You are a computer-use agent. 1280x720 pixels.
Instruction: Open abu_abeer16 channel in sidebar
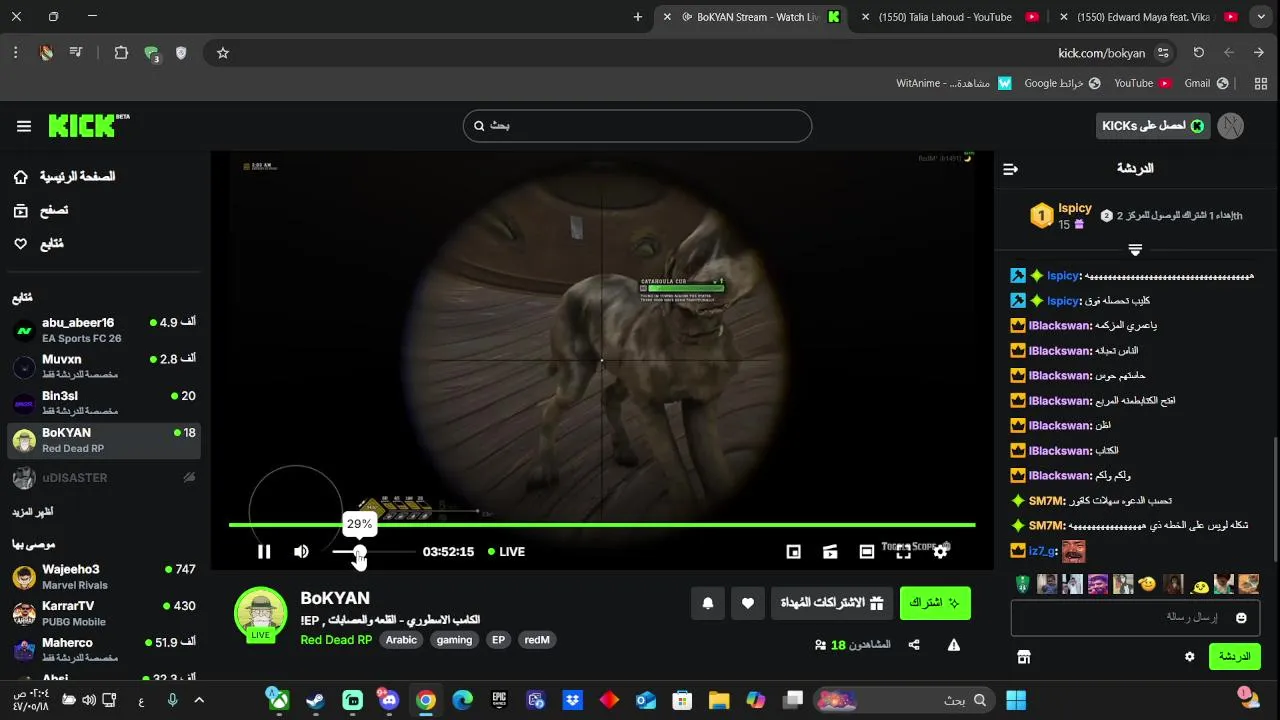(104, 330)
